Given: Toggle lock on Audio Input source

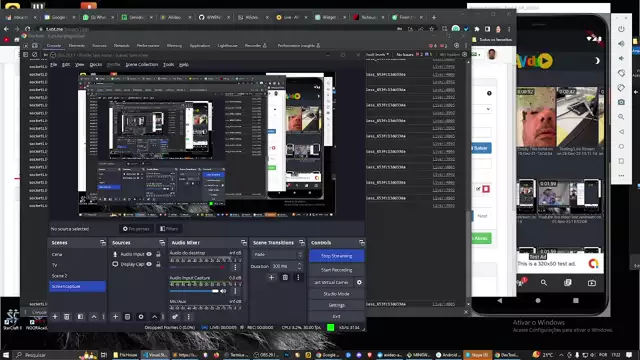Looking at the screenshot, I should tap(158, 254).
